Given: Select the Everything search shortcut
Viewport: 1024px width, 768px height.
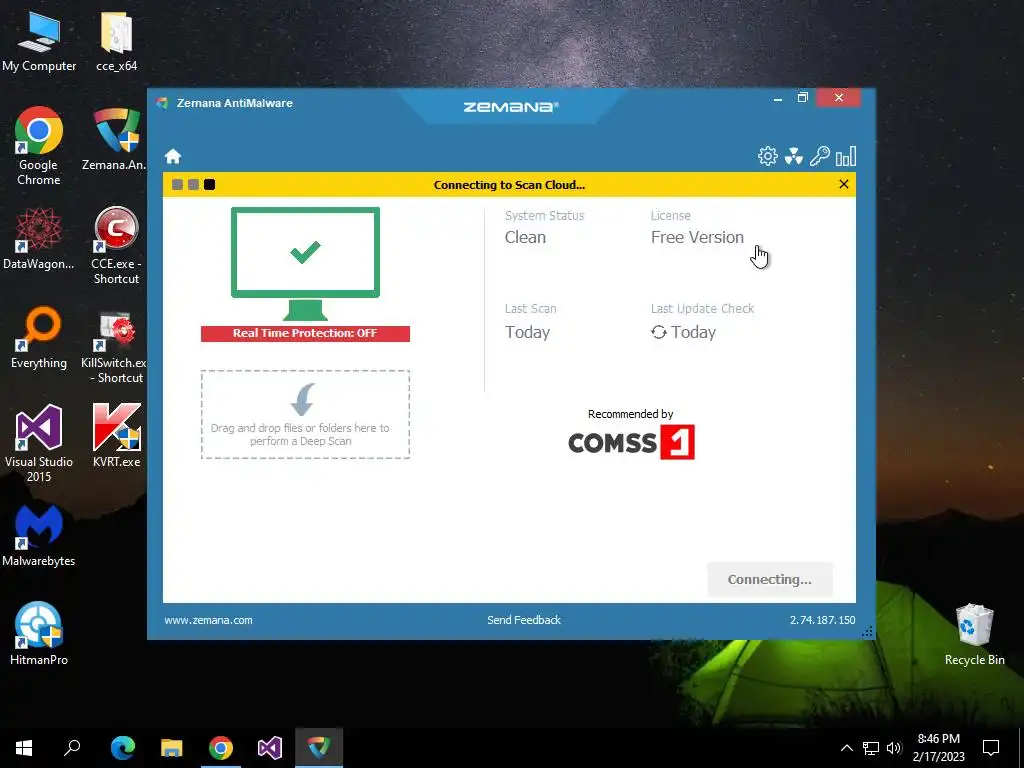Looking at the screenshot, I should pos(39,338).
